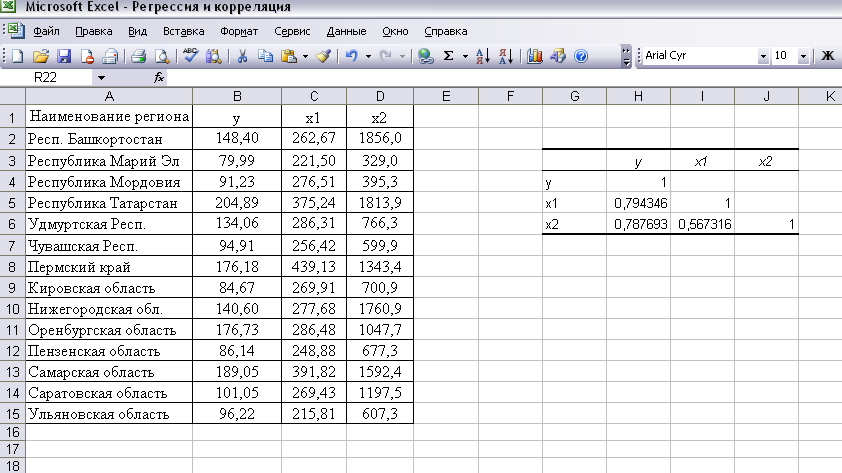This screenshot has height=473, width=842.
Task: Open the Вид menu
Action: point(137,31)
